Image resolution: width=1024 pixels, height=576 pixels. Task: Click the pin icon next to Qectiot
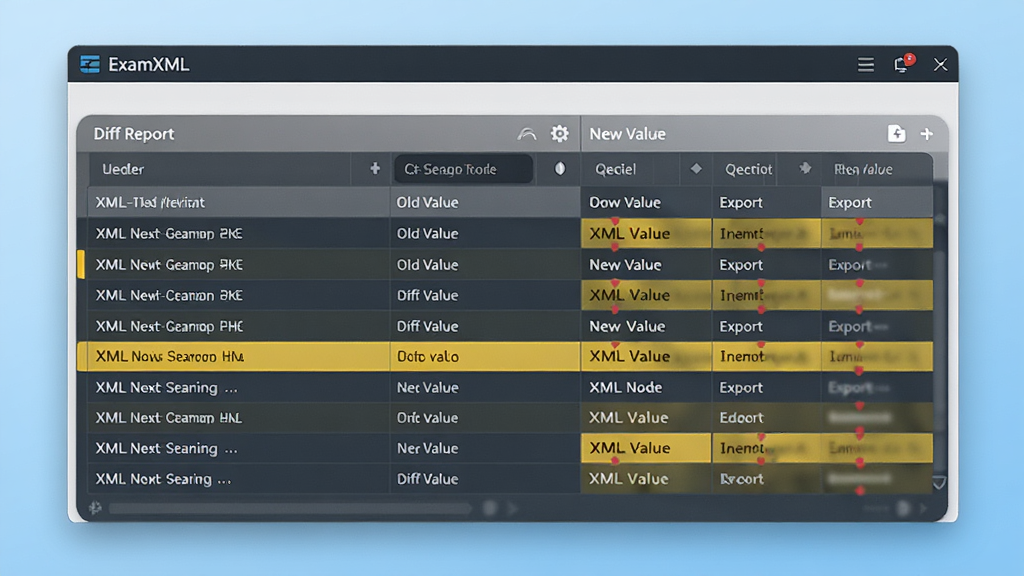pyautogui.click(x=805, y=169)
